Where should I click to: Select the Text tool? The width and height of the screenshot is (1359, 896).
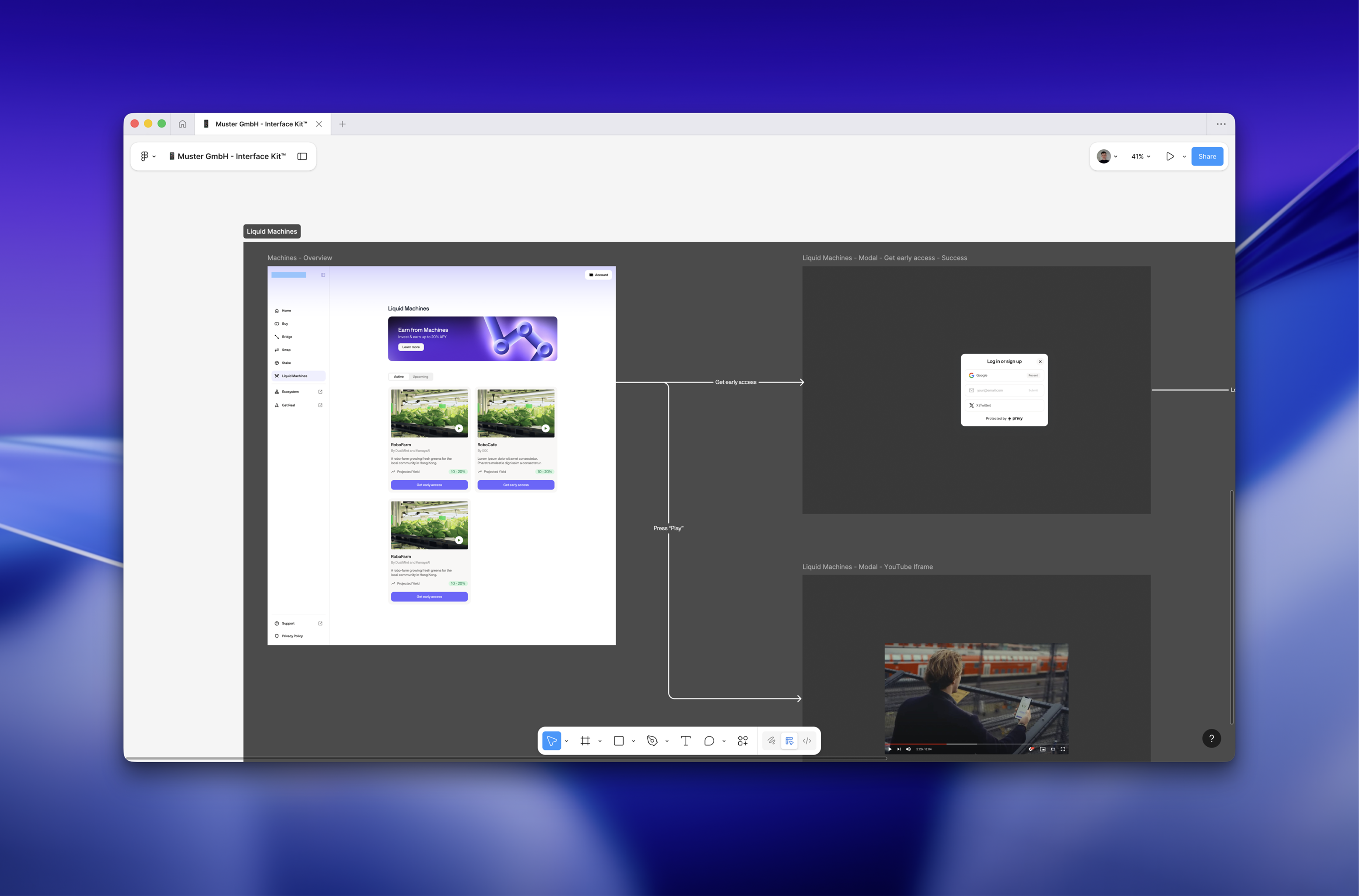686,740
